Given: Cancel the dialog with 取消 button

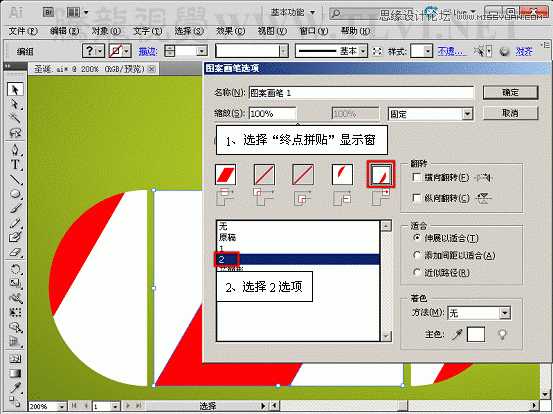Looking at the screenshot, I should (x=510, y=114).
